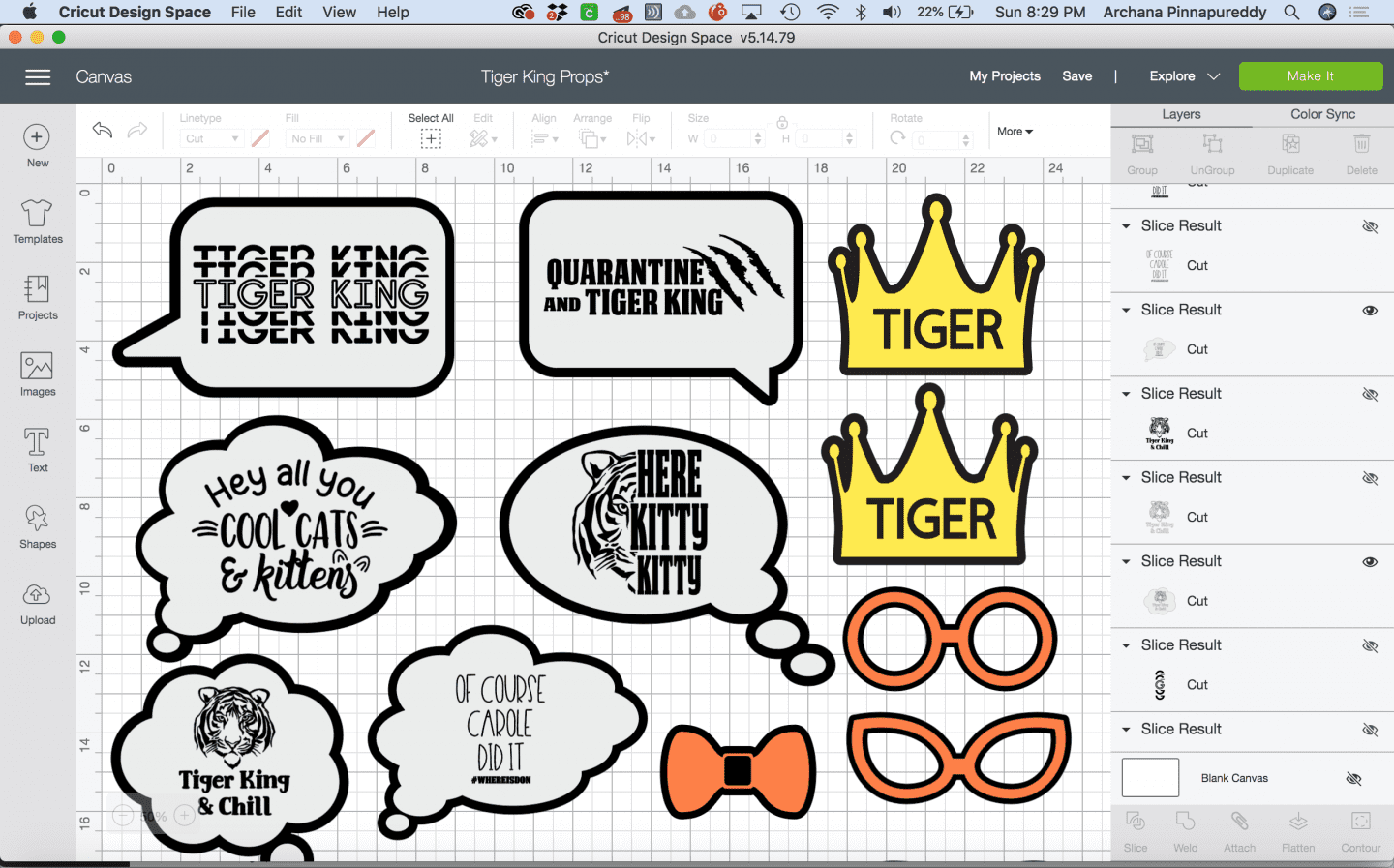Click the Blank Canvas white color swatch

click(1150, 778)
